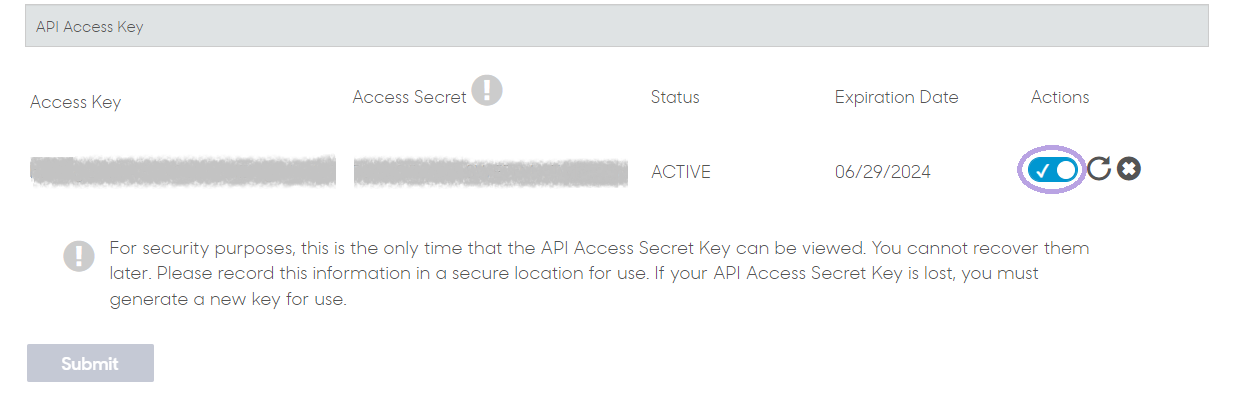
Task: Click the info icon beside Access Secret
Action: click(487, 90)
